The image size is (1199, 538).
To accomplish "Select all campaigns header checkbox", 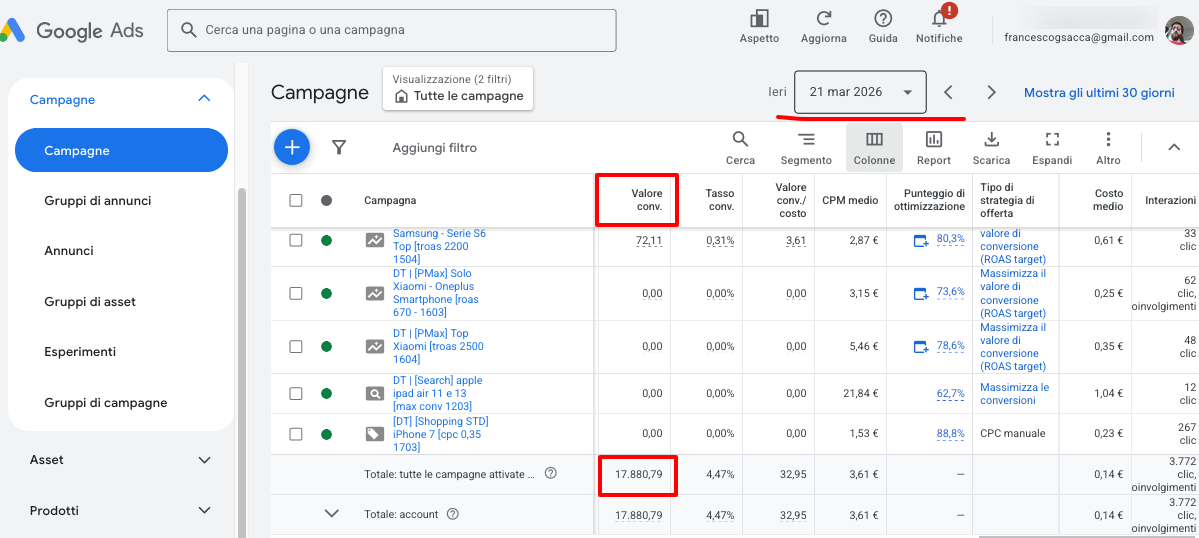I will pyautogui.click(x=296, y=200).
